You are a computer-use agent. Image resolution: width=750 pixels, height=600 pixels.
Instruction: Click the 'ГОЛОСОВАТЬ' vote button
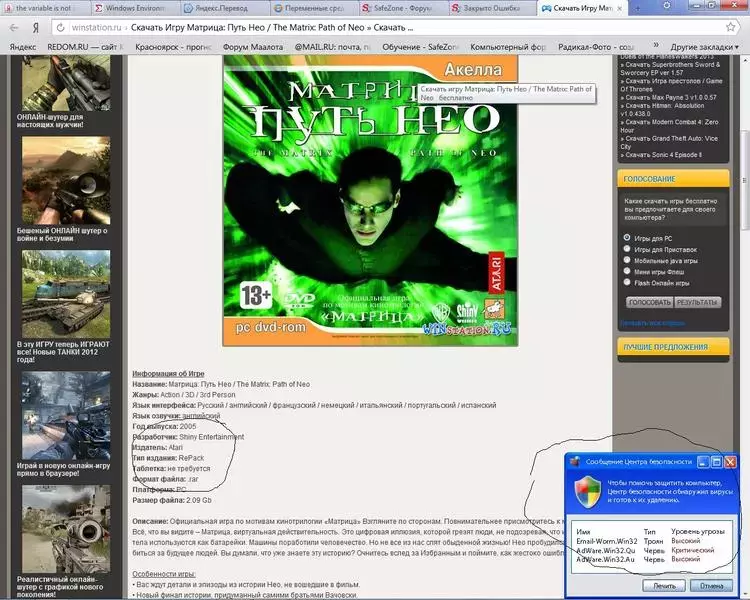click(650, 302)
